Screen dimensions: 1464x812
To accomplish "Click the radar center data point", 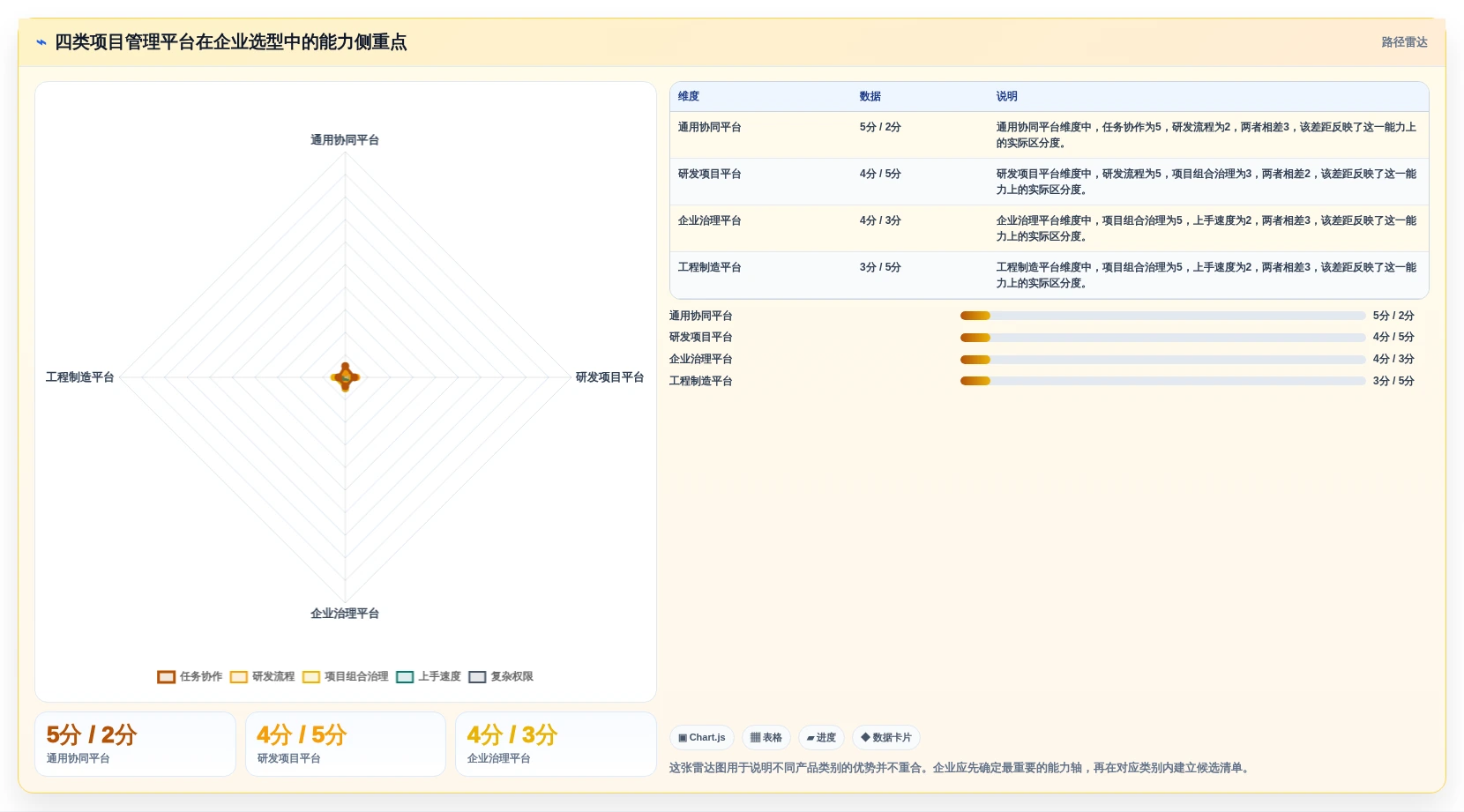I will [x=345, y=377].
